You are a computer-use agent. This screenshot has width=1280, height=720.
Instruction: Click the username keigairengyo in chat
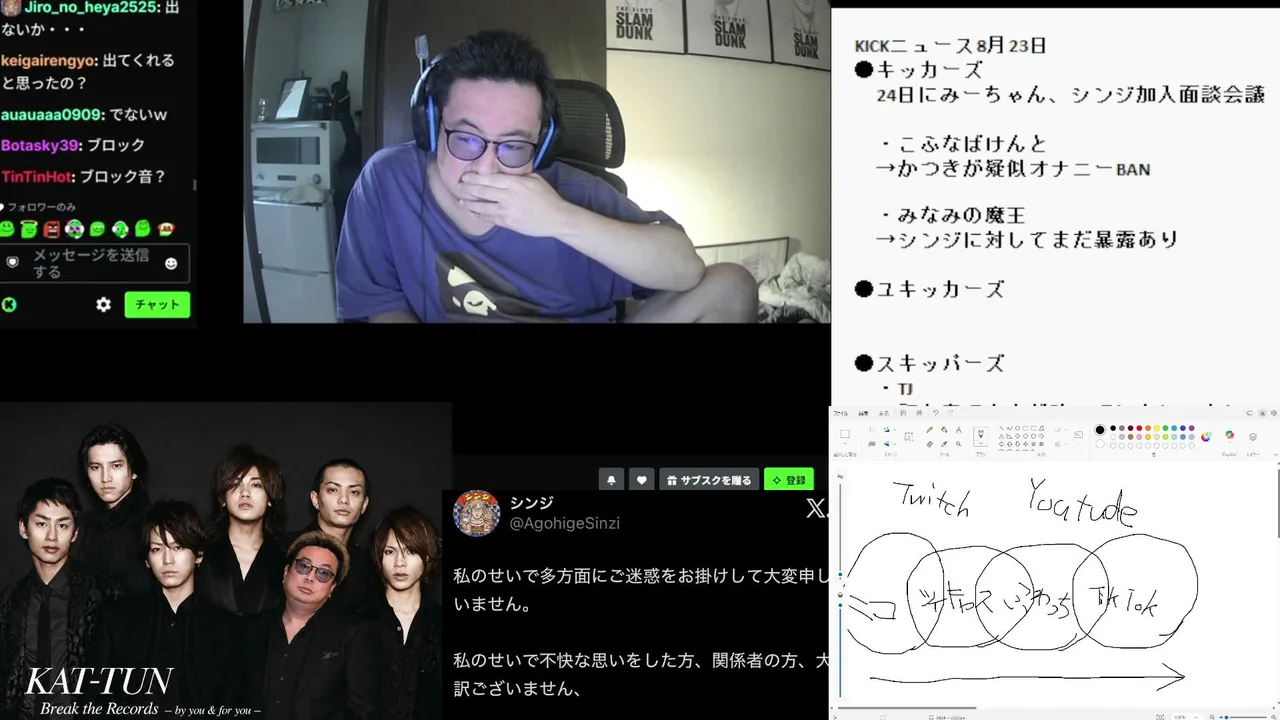46,60
